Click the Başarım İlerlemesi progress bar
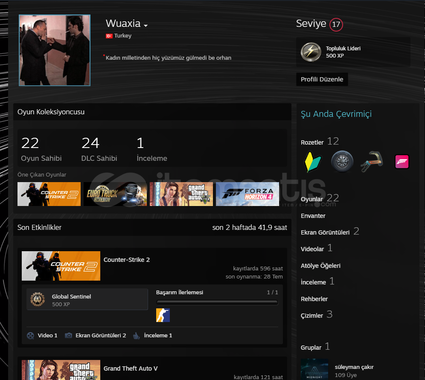425x380 pixels. (x=217, y=302)
